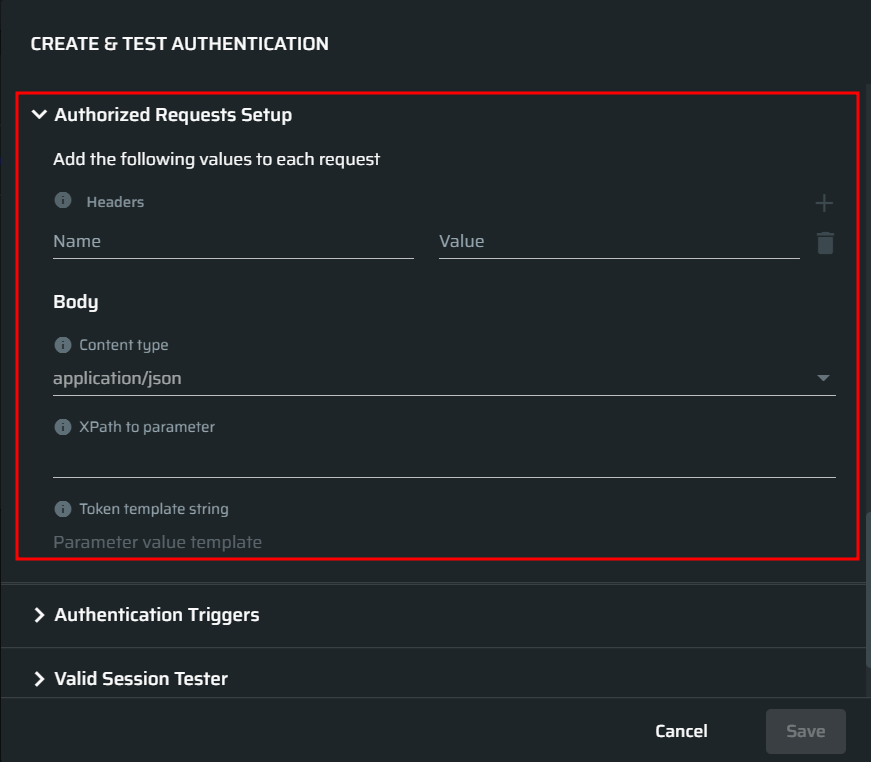
Task: Add a new header row with plus icon
Action: (824, 203)
